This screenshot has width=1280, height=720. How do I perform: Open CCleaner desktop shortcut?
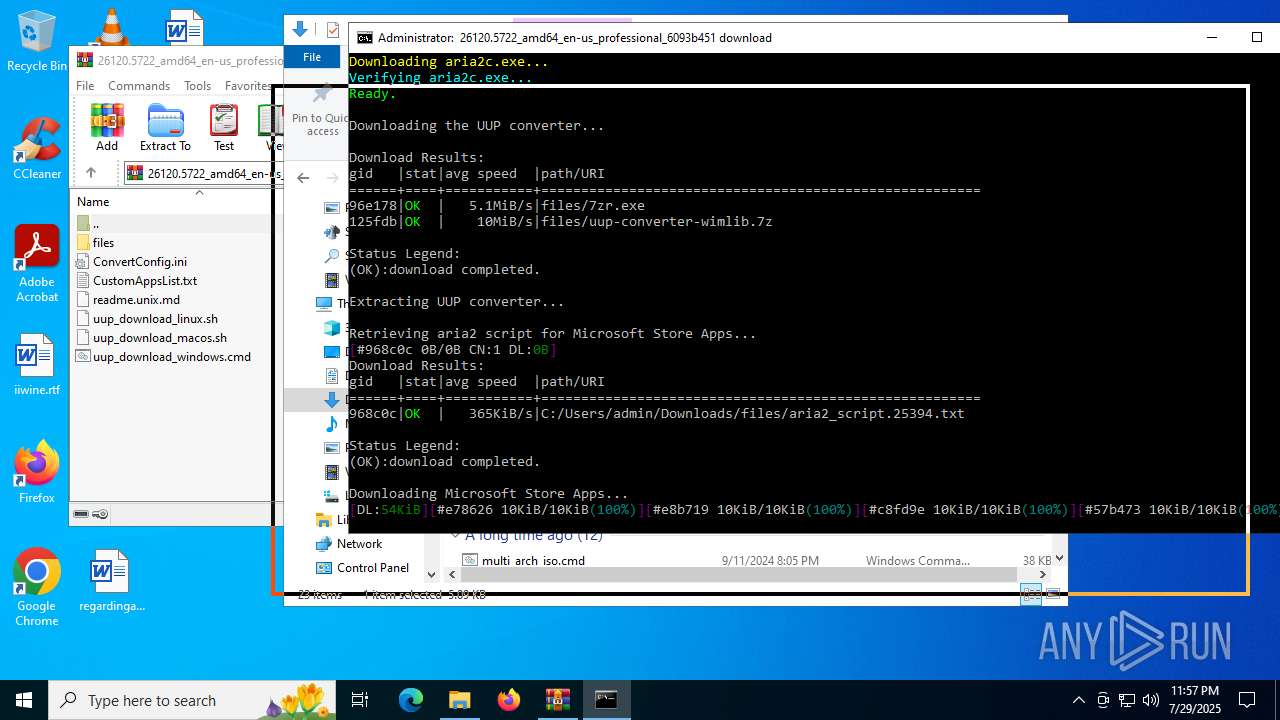(x=37, y=148)
